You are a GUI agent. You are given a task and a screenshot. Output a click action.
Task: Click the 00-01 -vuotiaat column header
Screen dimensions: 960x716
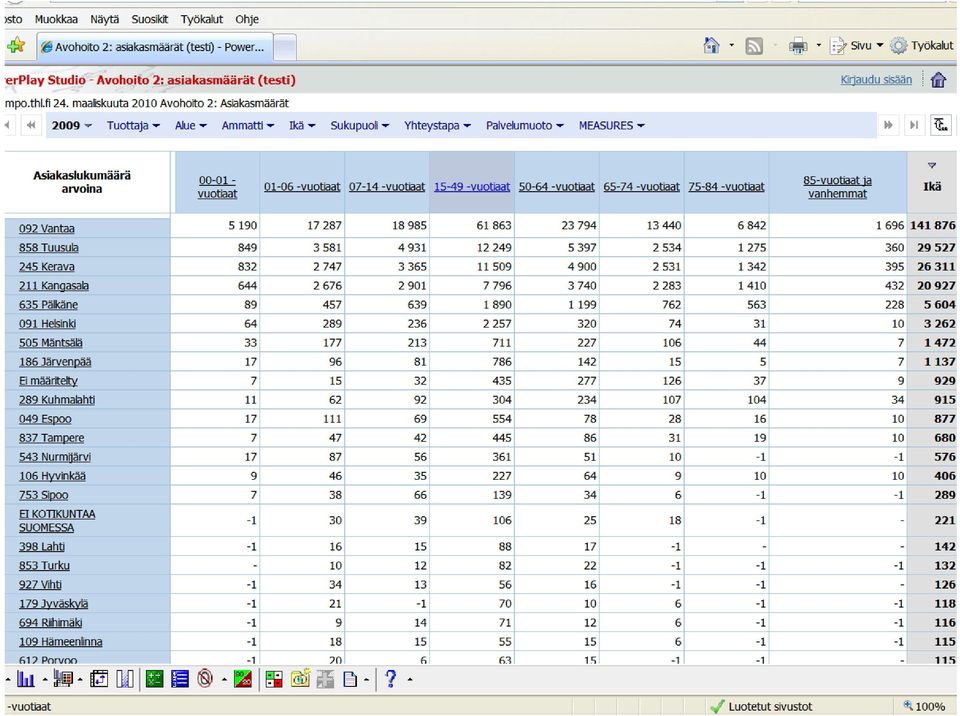coord(217,187)
